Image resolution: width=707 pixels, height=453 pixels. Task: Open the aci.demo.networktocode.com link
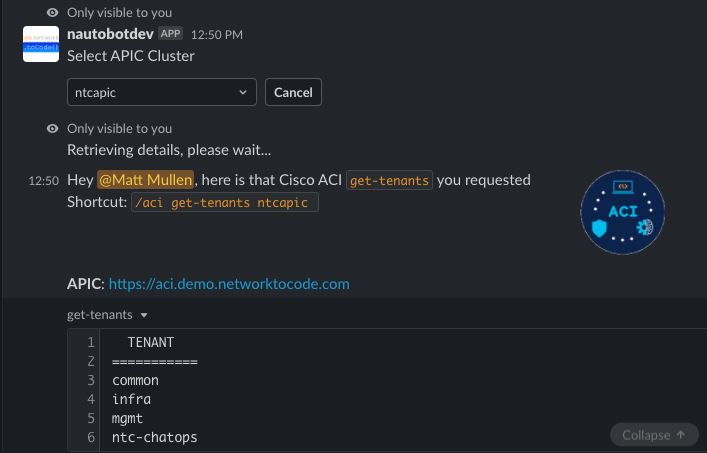click(x=229, y=284)
